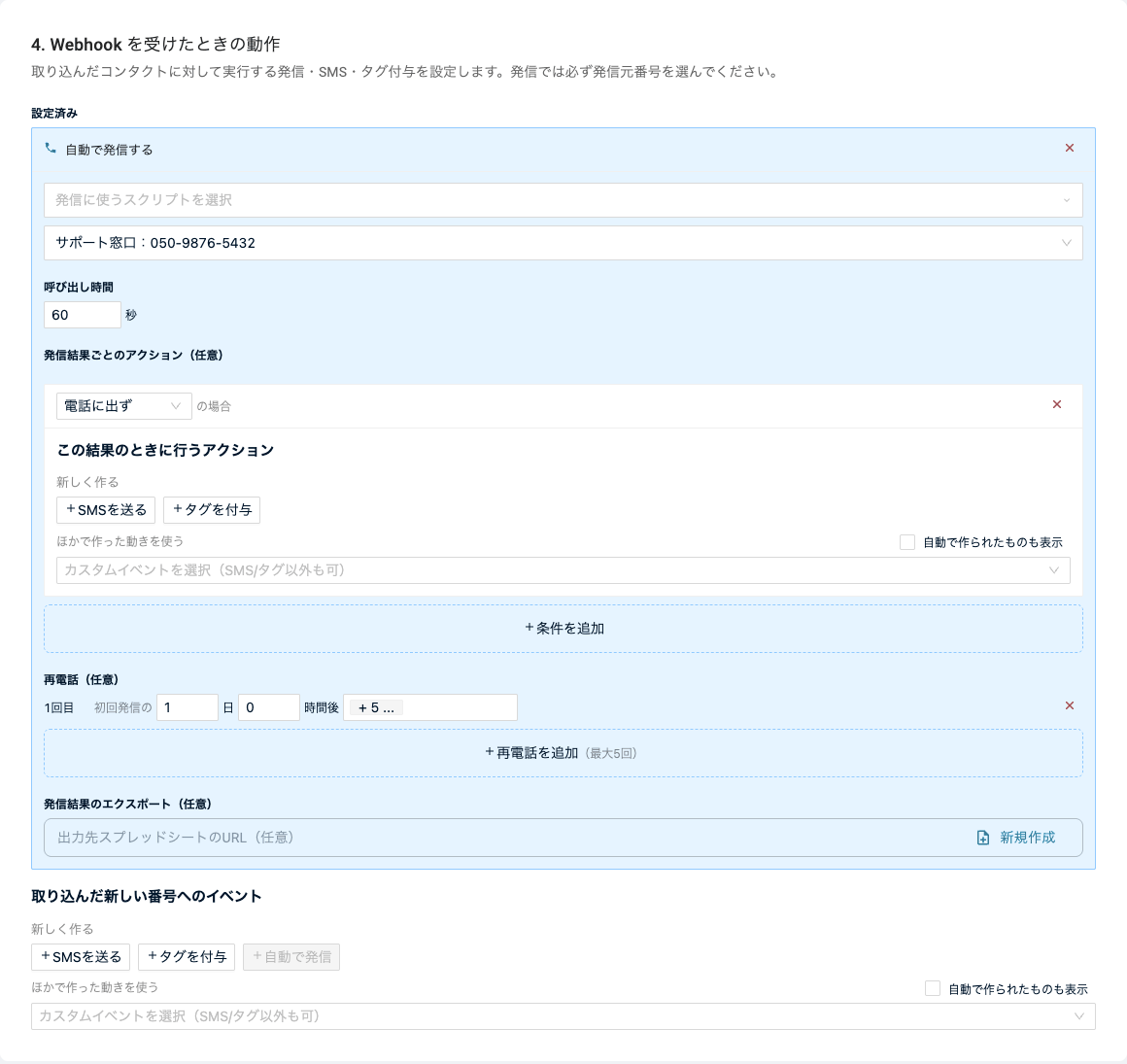
Task: Click ＋条件を追加 button
Action: click(563, 629)
